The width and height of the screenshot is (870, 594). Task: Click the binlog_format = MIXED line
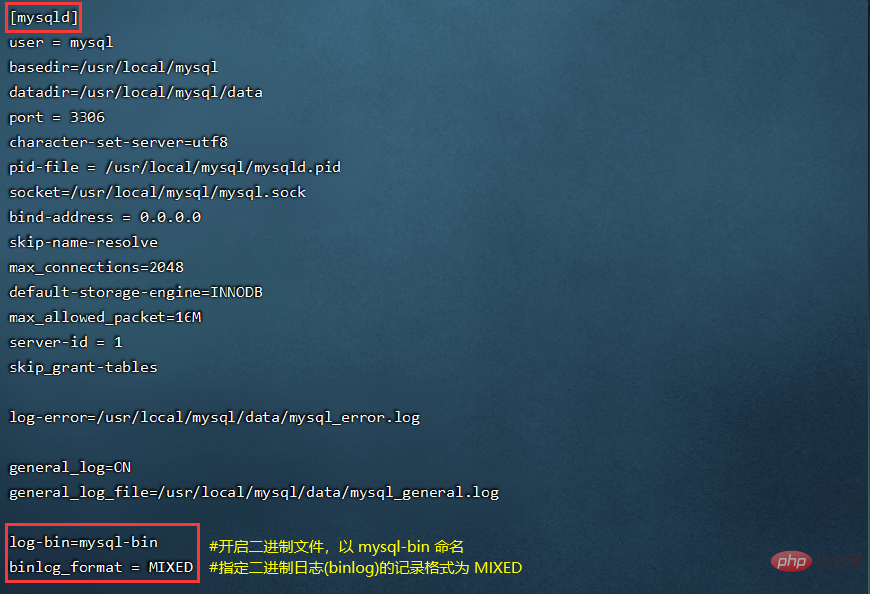(101, 567)
